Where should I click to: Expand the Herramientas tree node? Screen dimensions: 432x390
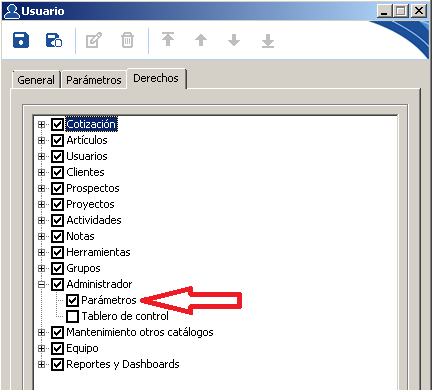41,252
